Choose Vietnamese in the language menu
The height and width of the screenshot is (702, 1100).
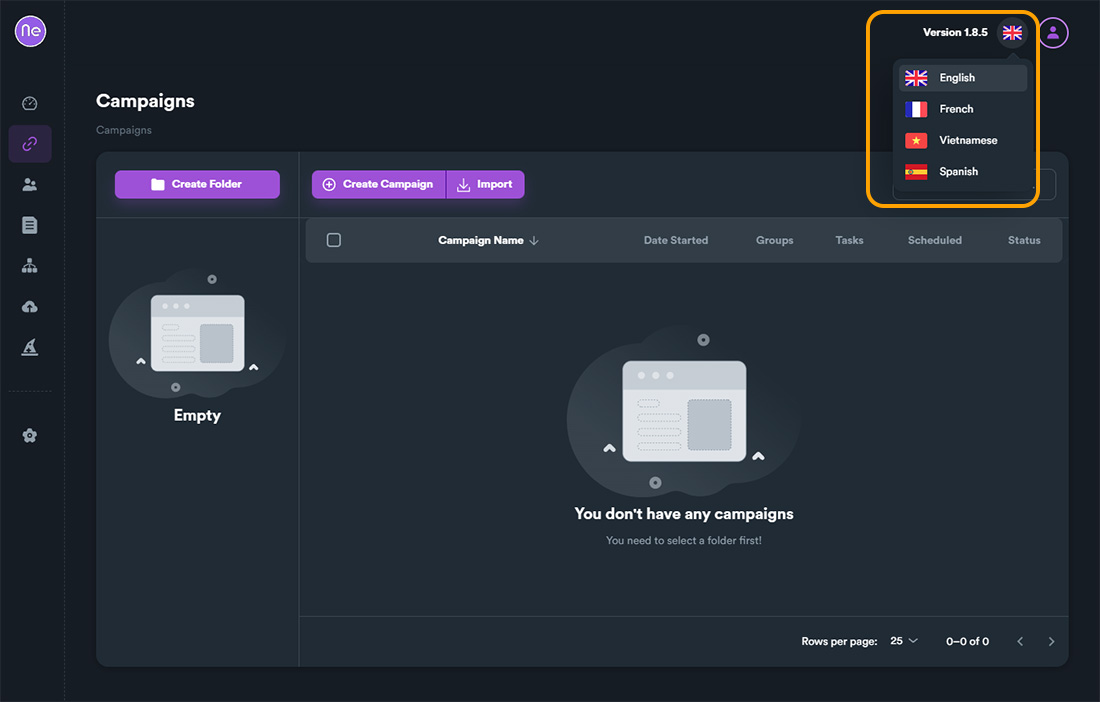click(967, 140)
